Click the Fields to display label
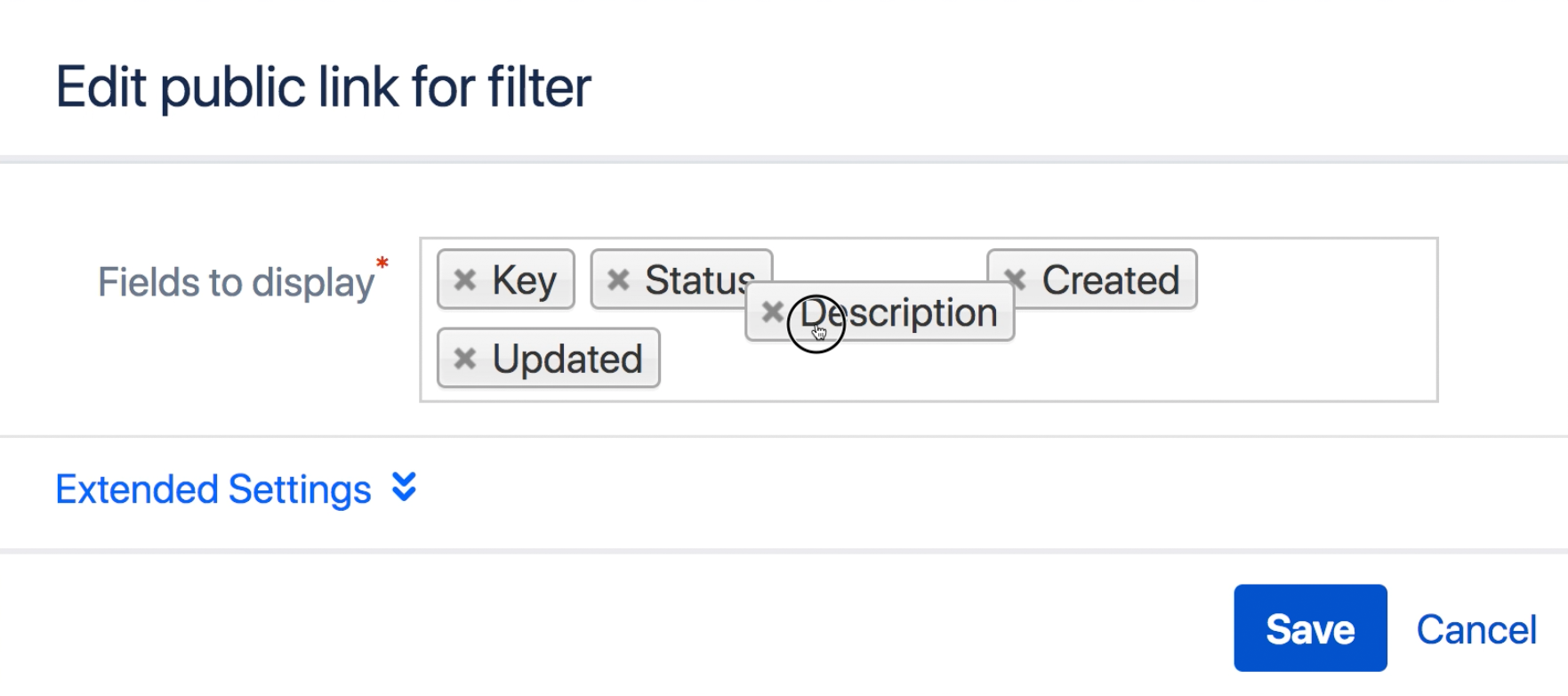Viewport: 1568px width, 696px height. click(x=236, y=283)
